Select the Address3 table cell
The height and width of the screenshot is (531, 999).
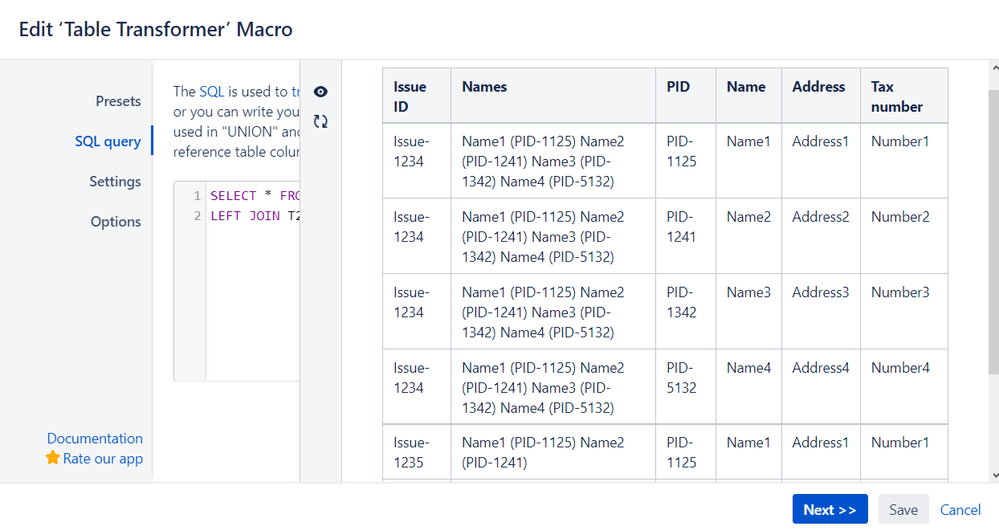(820, 292)
